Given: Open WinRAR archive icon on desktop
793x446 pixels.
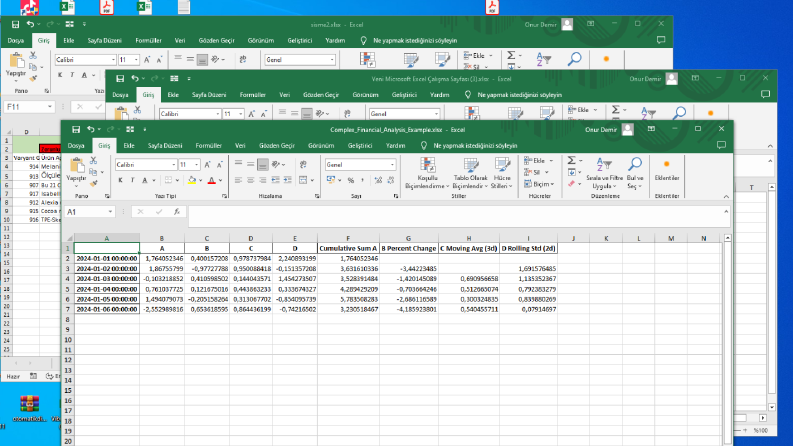Looking at the screenshot, I should (x=29, y=404).
